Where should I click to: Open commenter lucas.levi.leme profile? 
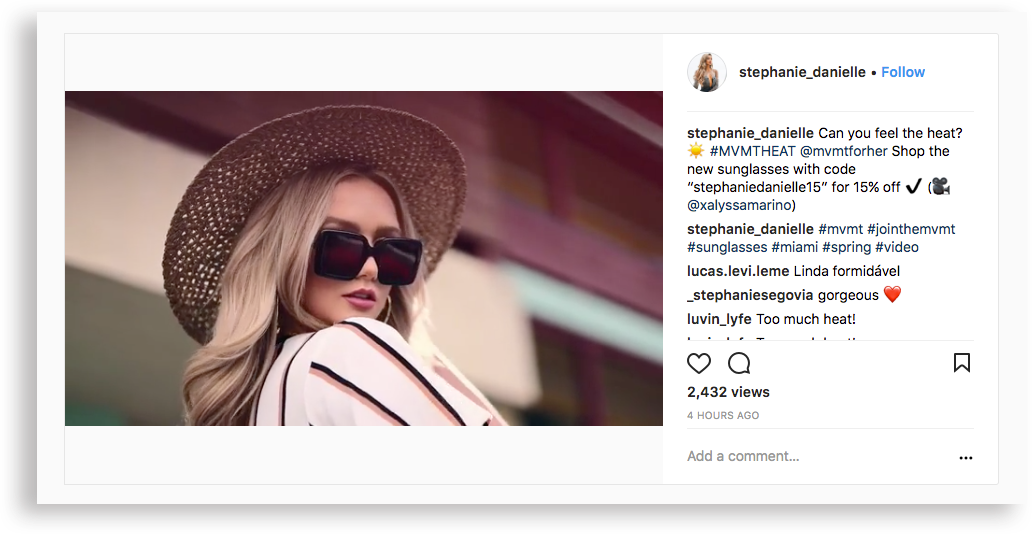click(x=738, y=271)
